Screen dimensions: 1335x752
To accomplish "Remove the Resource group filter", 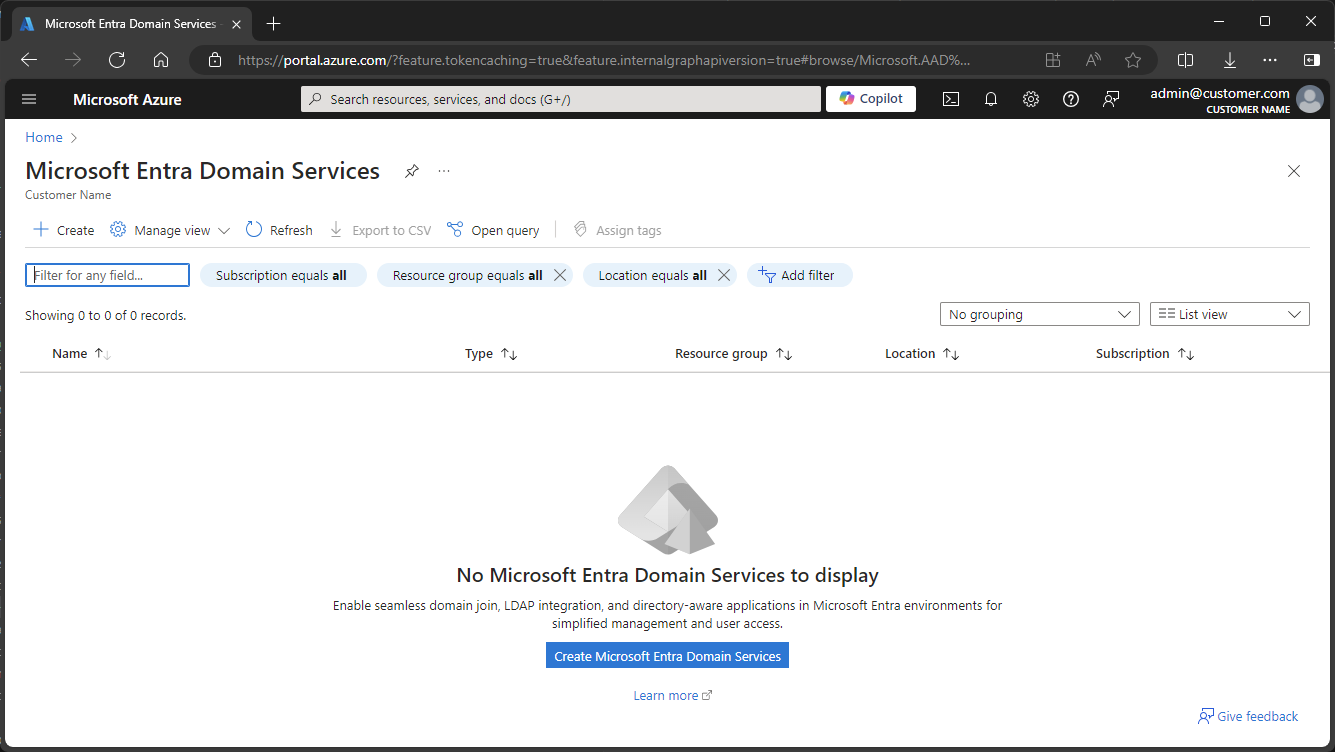I will pos(560,275).
